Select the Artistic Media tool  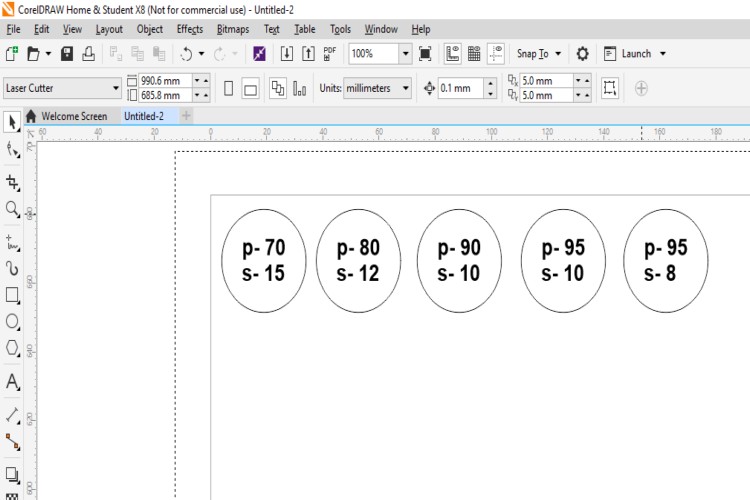[x=12, y=268]
